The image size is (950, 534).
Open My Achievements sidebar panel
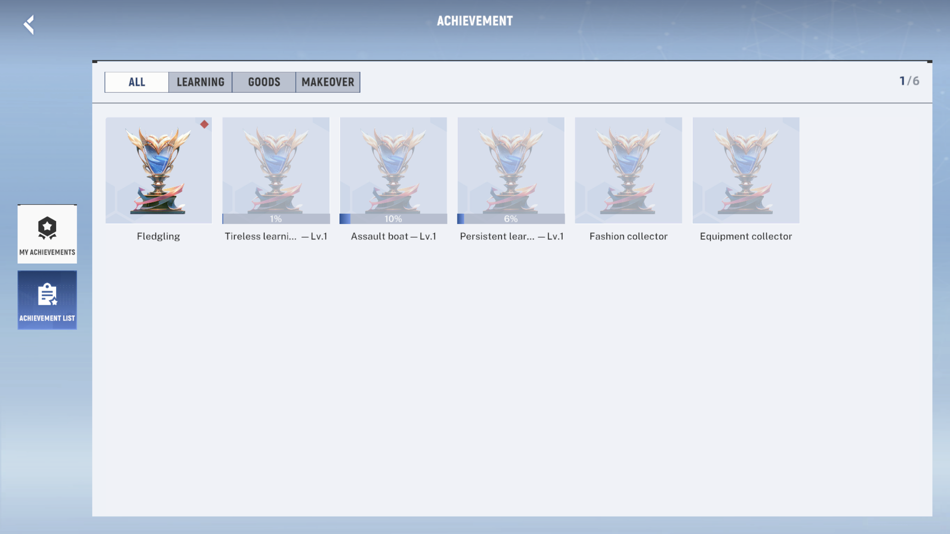(x=47, y=234)
